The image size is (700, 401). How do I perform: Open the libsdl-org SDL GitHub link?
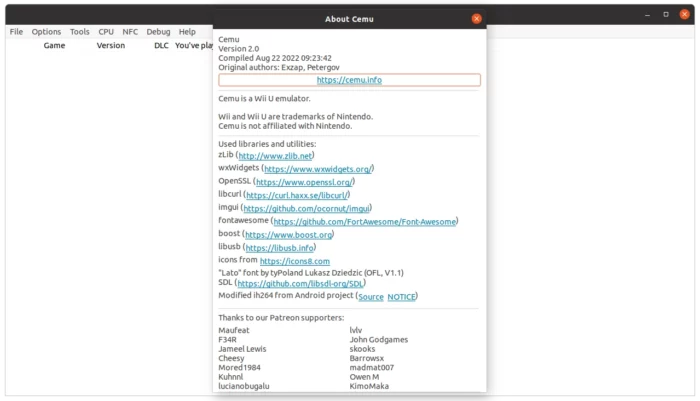300,284
